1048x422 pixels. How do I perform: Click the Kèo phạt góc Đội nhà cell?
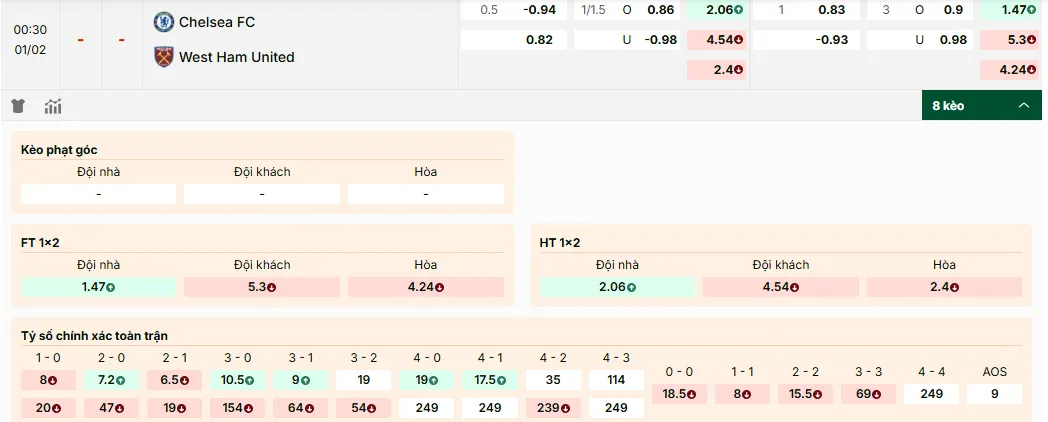point(98,194)
